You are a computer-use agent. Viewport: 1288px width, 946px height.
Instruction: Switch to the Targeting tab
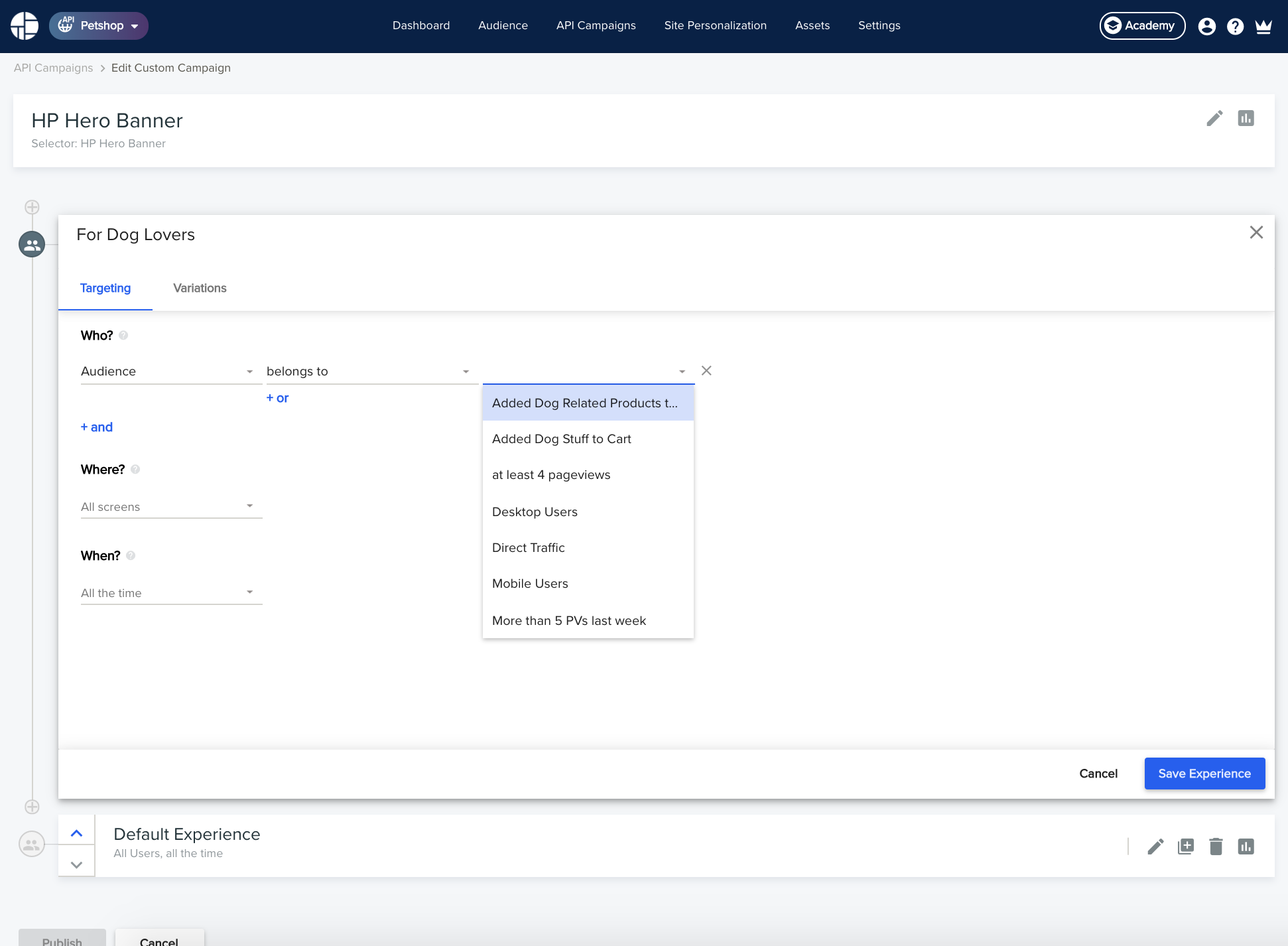pos(105,288)
